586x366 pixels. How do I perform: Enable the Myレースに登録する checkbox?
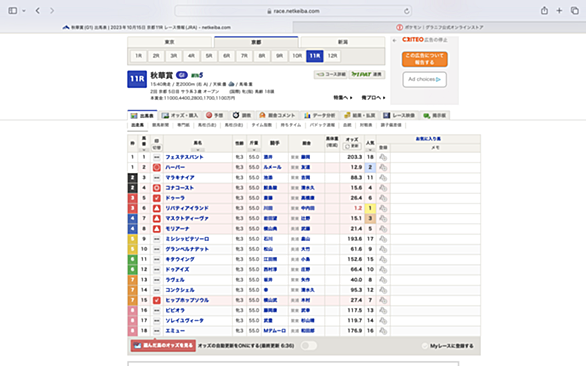tap(425, 346)
